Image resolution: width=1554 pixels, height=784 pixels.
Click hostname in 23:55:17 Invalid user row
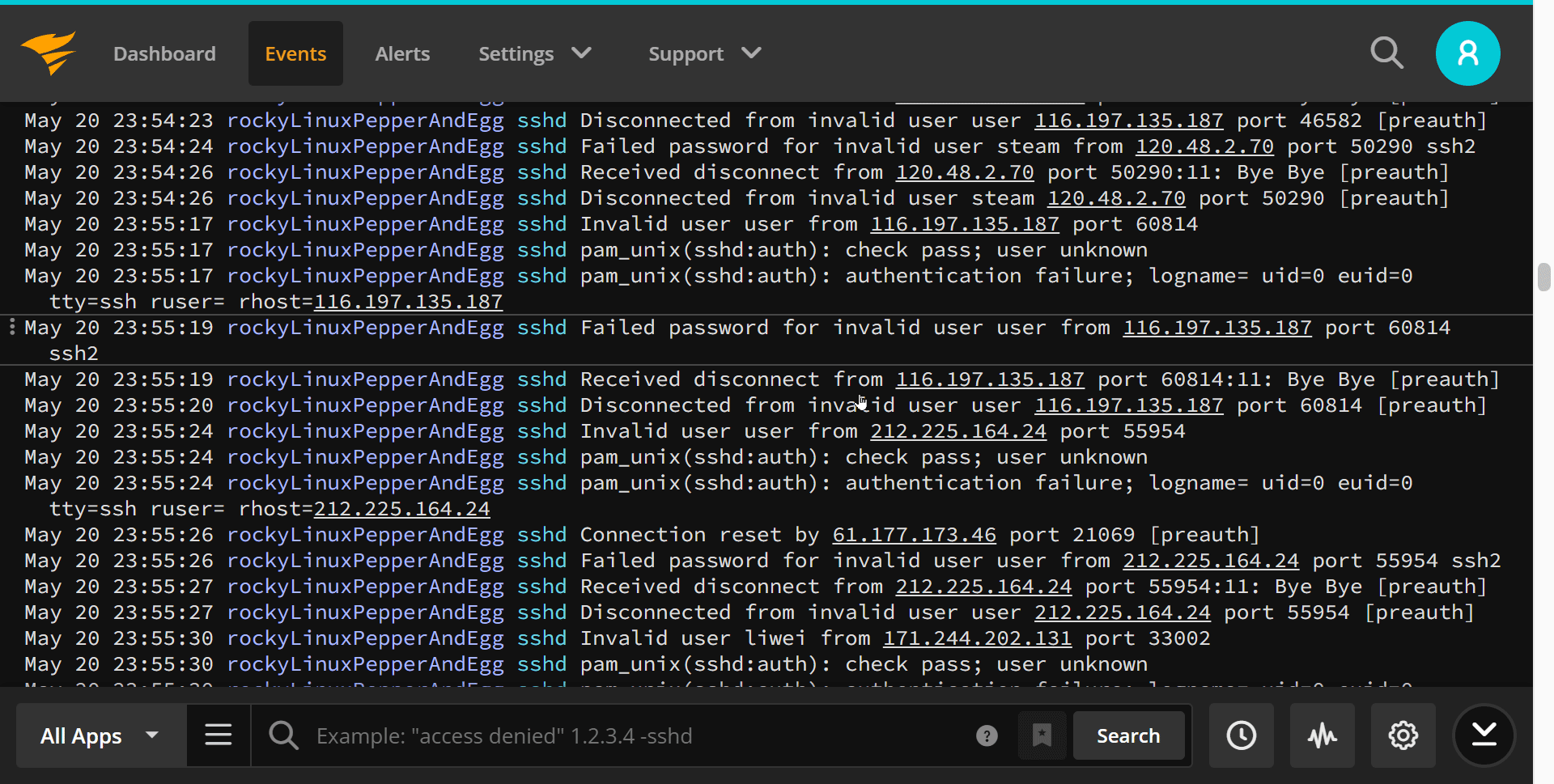pos(365,224)
